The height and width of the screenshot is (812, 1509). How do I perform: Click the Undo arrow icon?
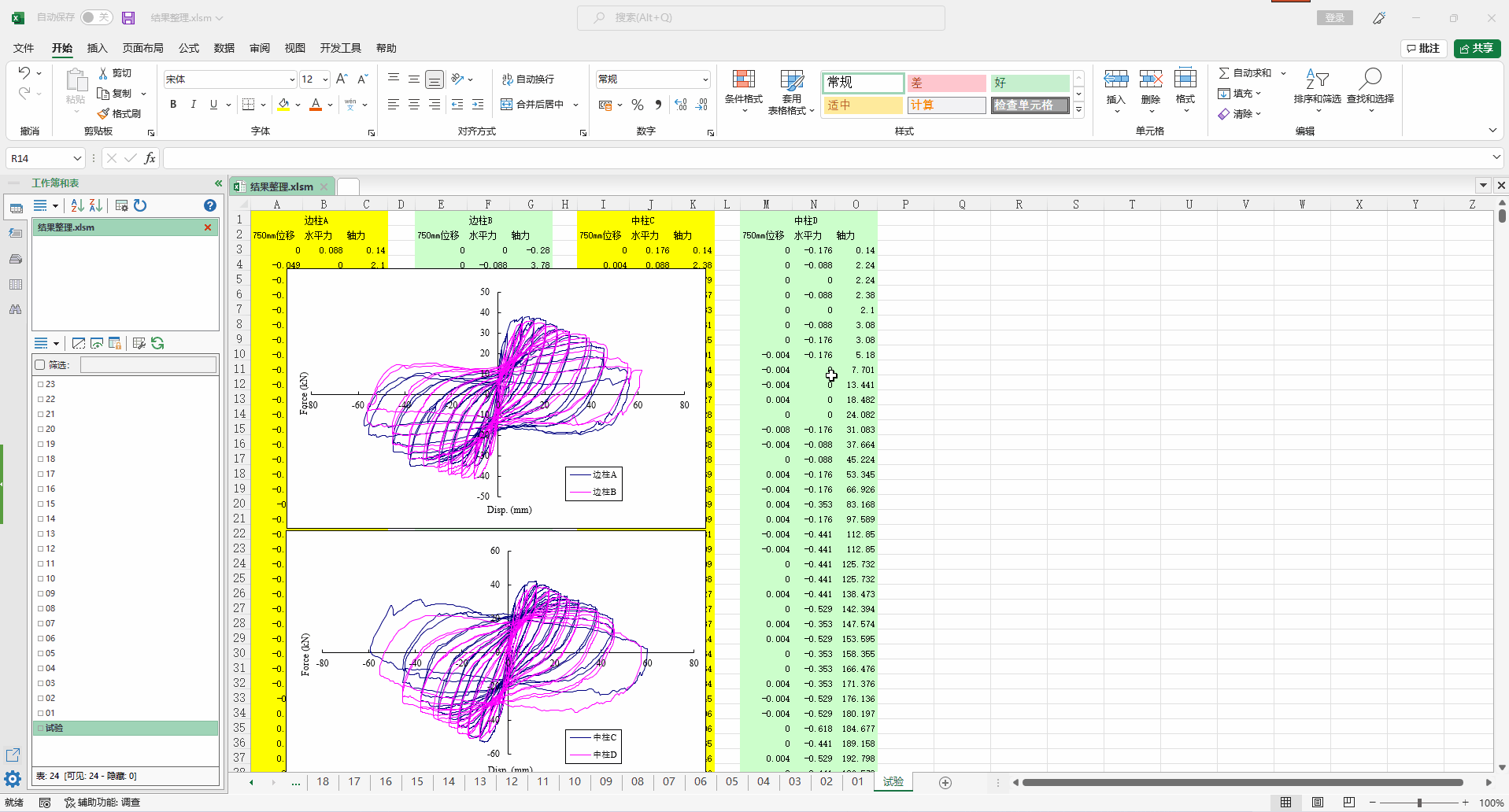(24, 73)
